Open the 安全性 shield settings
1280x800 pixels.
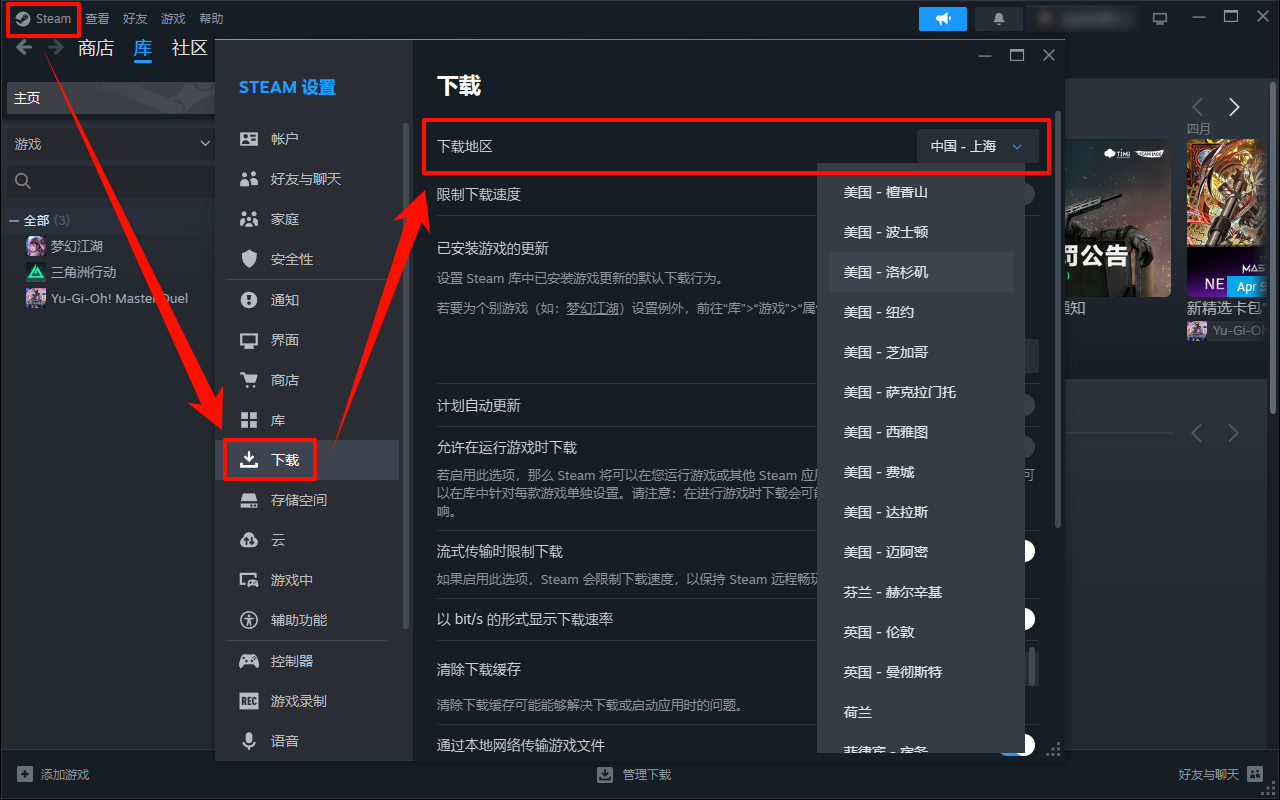click(307, 259)
